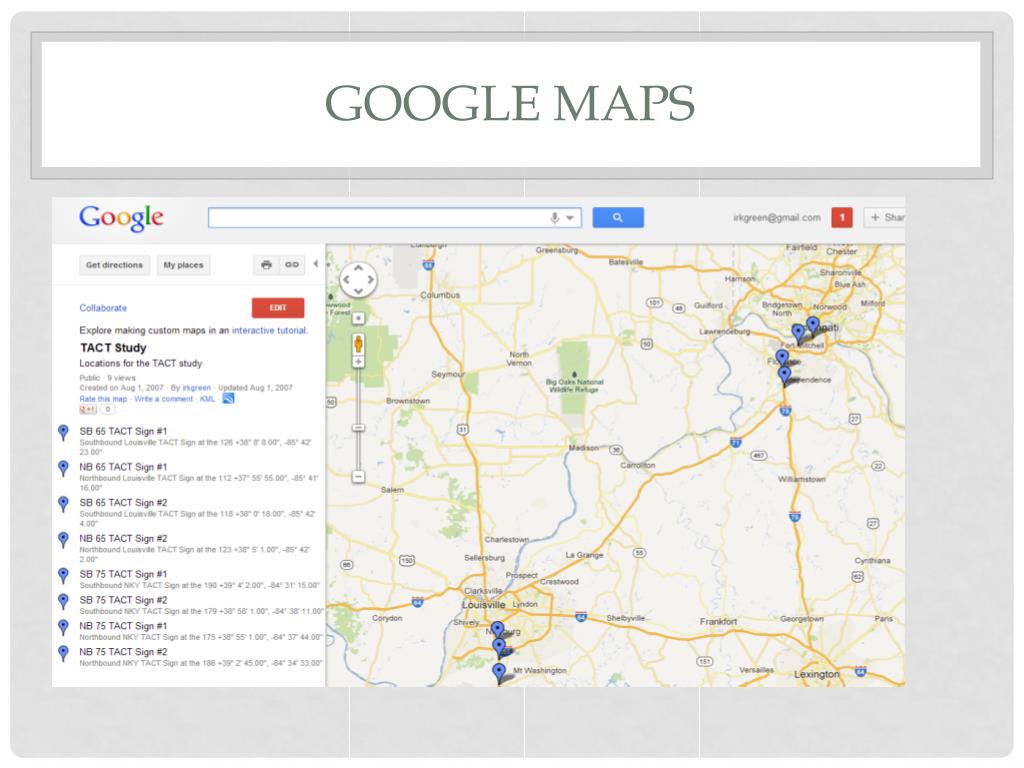
Task: Open the irkgreen@gmail.com account menu
Action: 776,217
